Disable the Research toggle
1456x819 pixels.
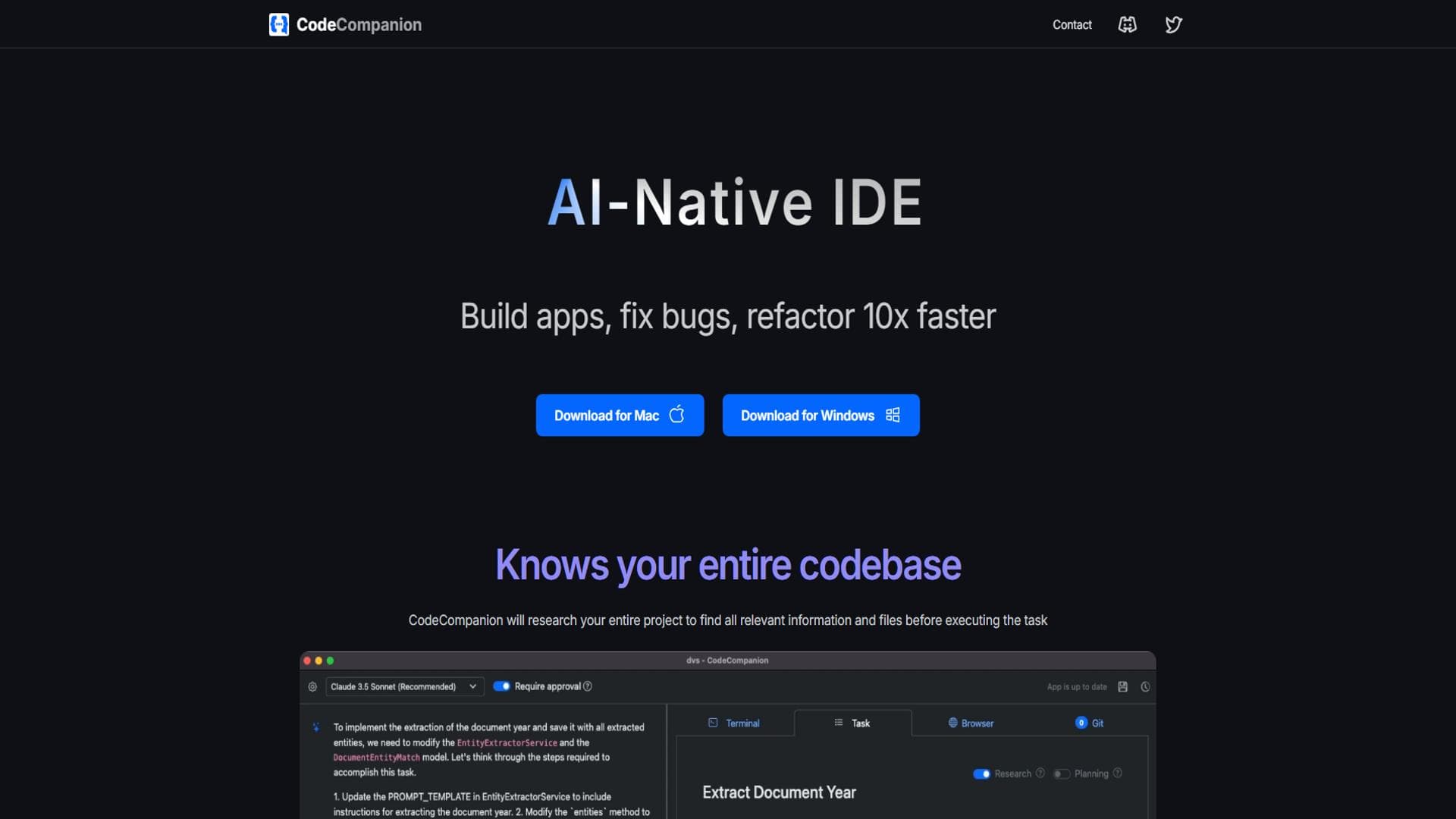coord(983,773)
